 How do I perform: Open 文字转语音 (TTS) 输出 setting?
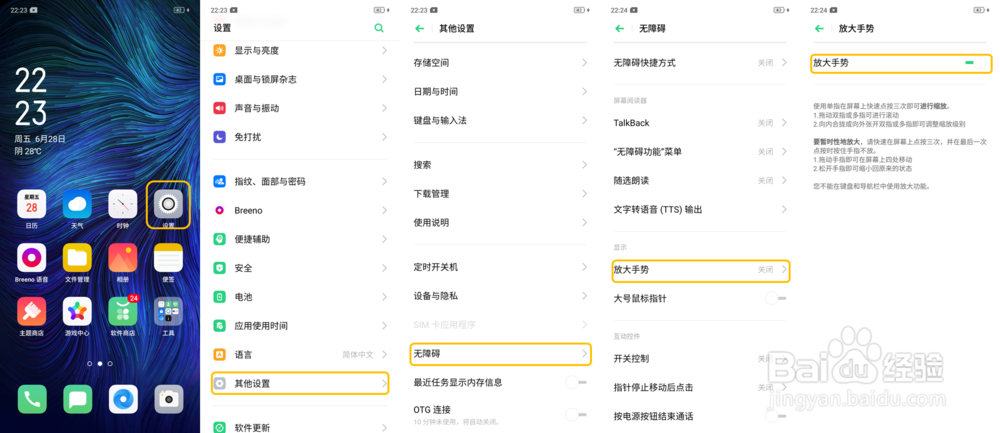[x=700, y=209]
